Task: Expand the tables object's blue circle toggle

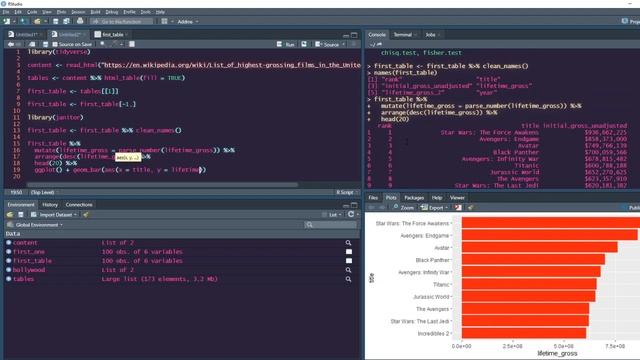Action: [x=9, y=279]
